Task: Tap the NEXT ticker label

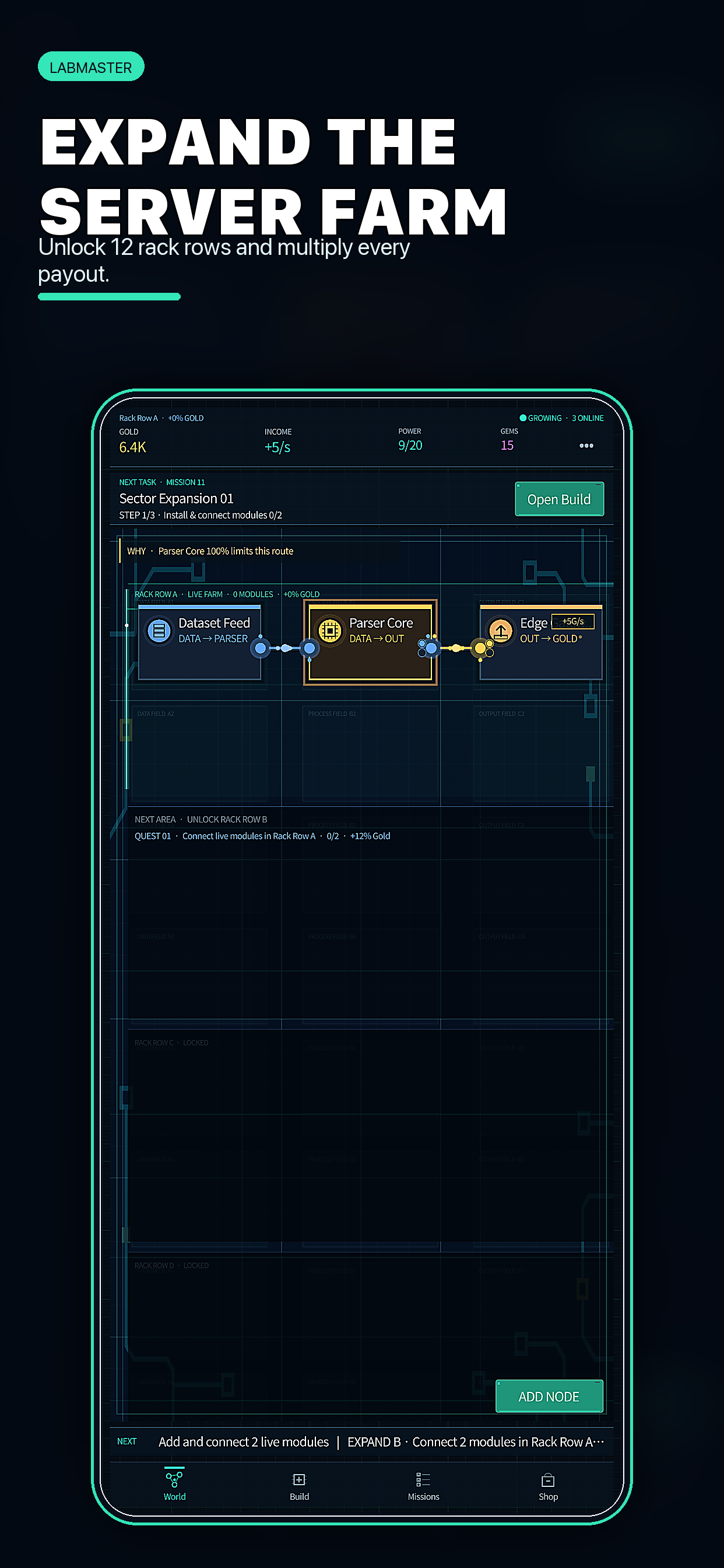Action: 126,1441
